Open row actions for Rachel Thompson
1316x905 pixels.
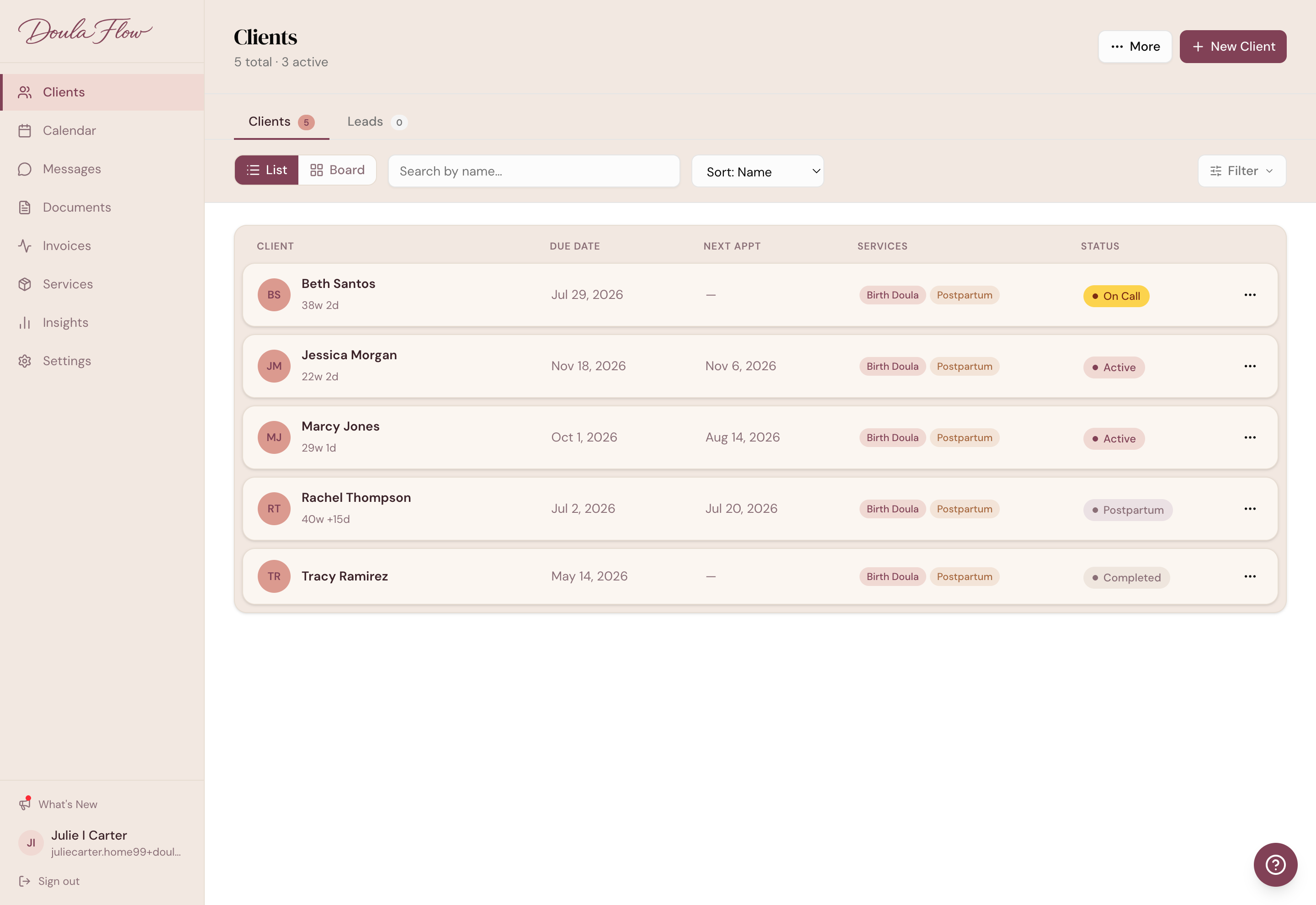tap(1250, 509)
